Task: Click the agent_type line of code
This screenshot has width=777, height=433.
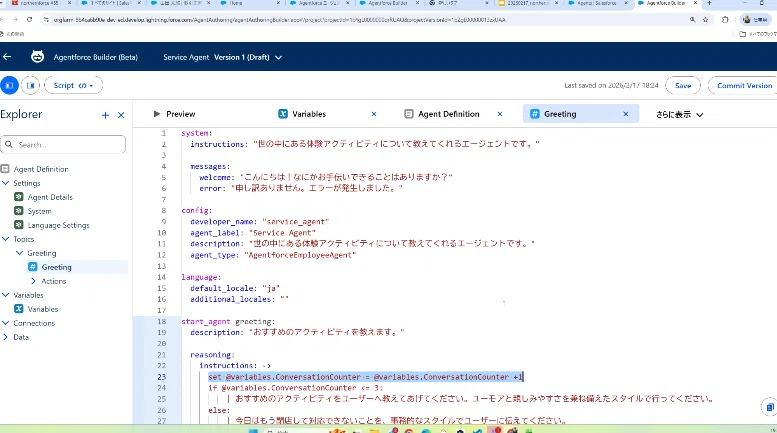Action: 273,255
